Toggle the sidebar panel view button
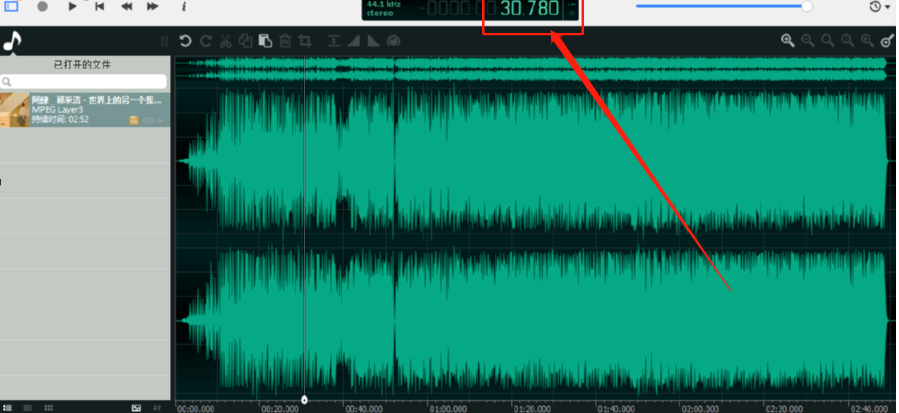This screenshot has height=413, width=899. coord(11,6)
